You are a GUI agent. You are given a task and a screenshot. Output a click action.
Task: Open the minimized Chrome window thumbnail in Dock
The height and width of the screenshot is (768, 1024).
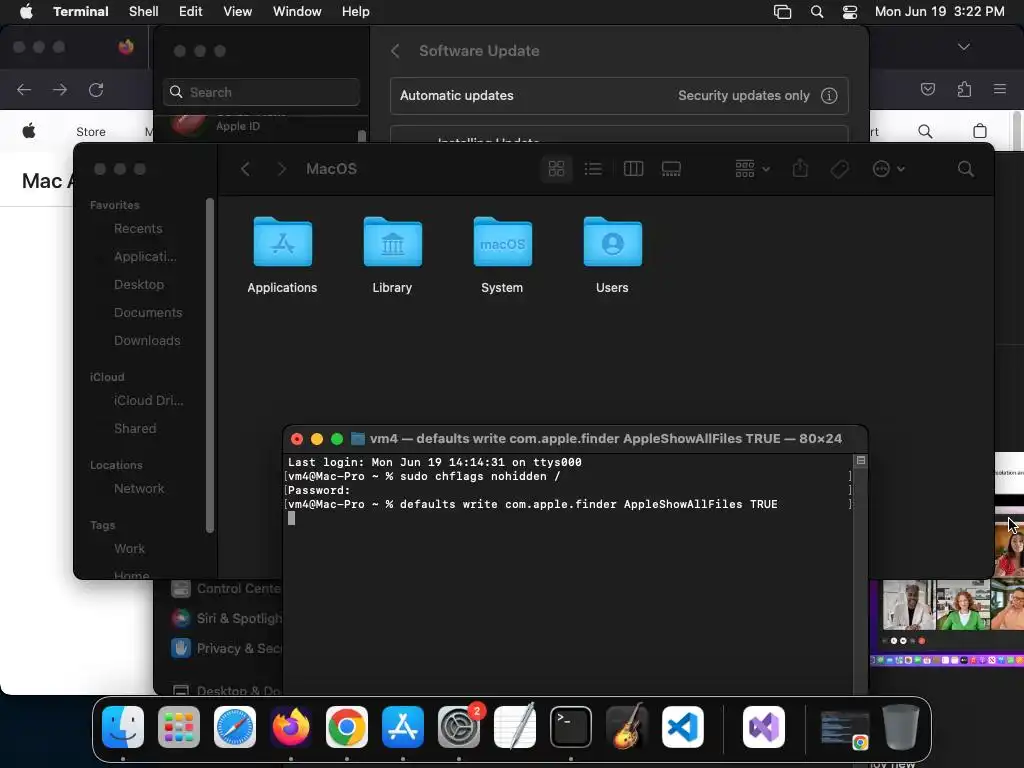point(844,728)
